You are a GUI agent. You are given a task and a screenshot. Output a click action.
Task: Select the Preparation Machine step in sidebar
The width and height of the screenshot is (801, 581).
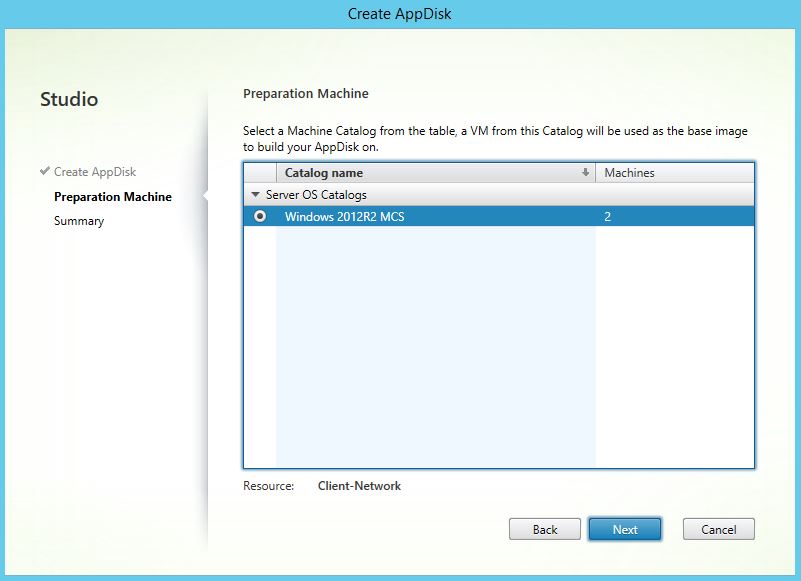[x=113, y=197]
